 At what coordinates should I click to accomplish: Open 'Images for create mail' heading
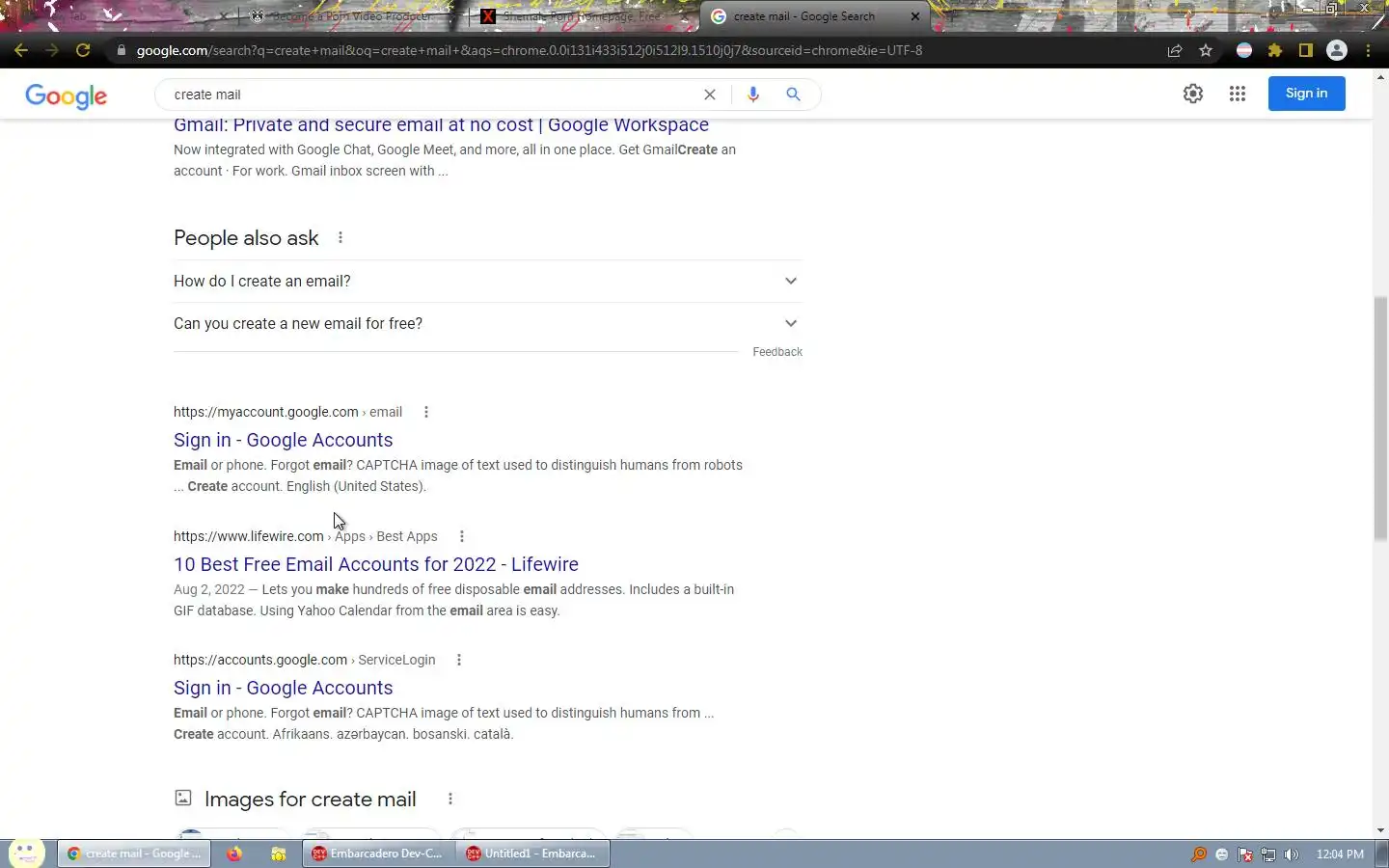pos(311,799)
